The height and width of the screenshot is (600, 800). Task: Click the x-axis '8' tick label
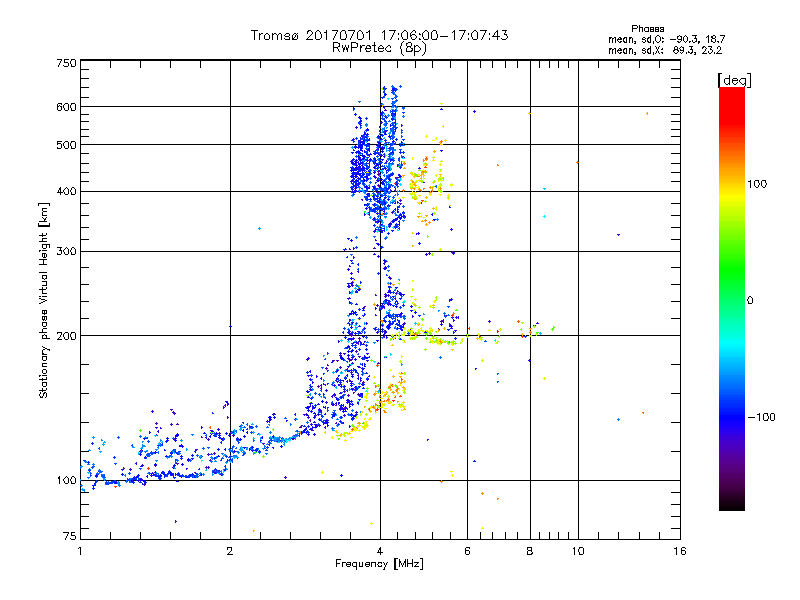coord(530,551)
